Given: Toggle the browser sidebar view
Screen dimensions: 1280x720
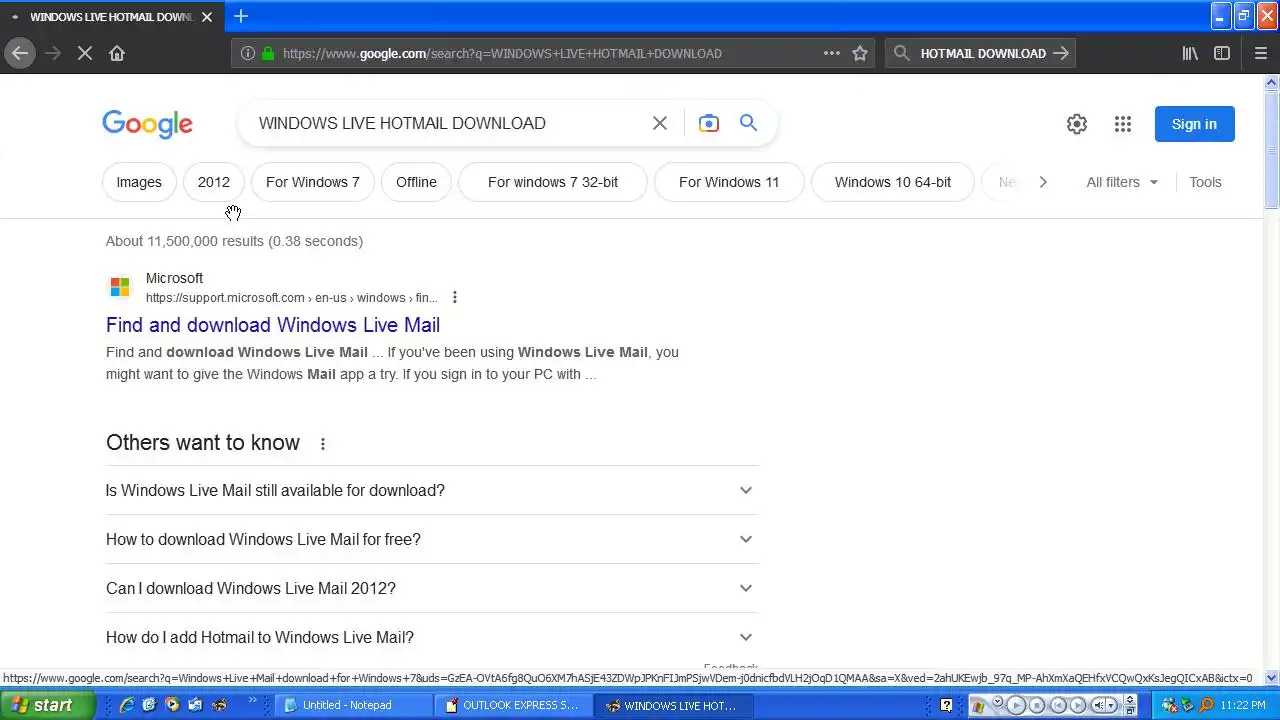Looking at the screenshot, I should pyautogui.click(x=1222, y=53).
